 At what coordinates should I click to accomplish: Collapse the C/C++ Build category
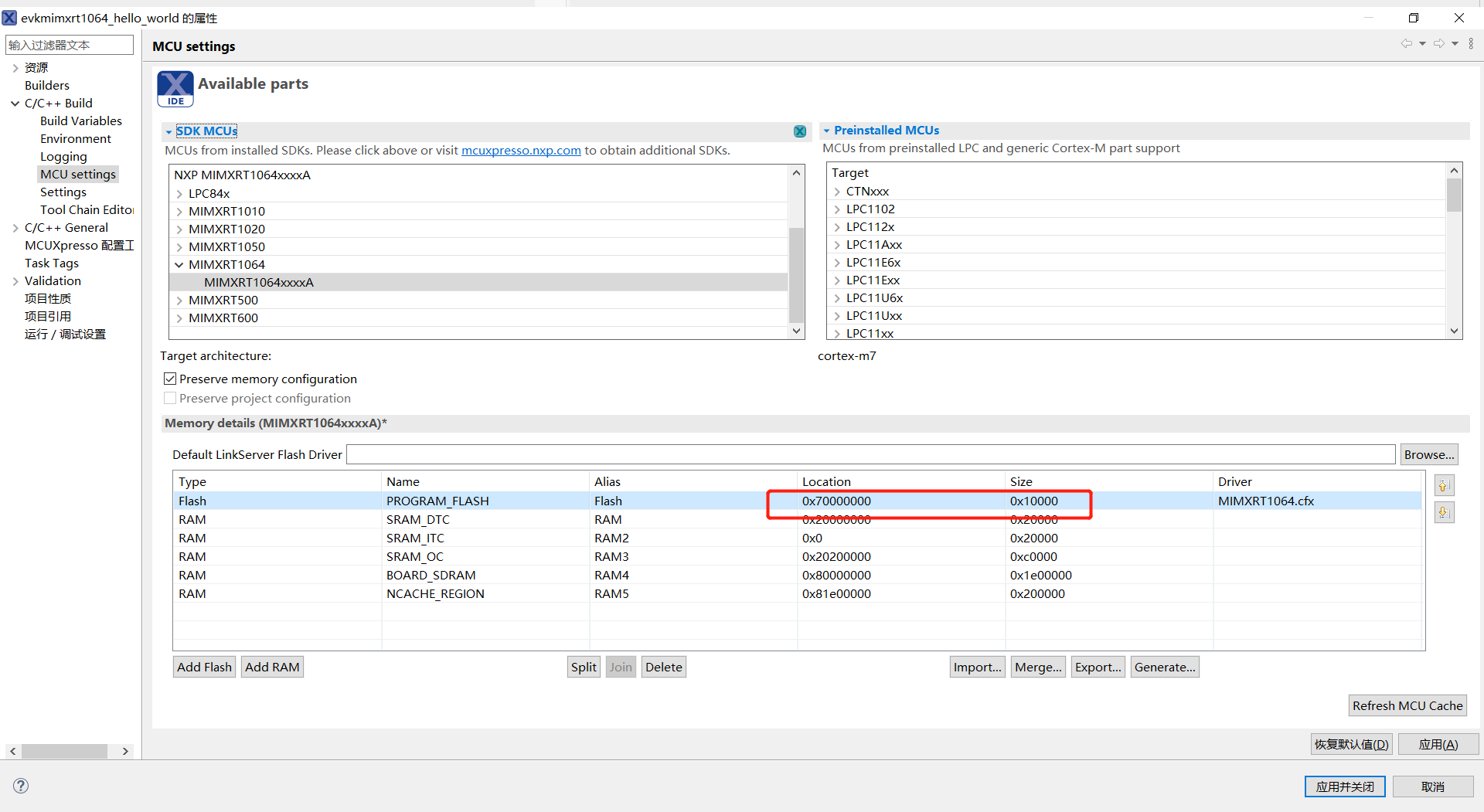(15, 104)
